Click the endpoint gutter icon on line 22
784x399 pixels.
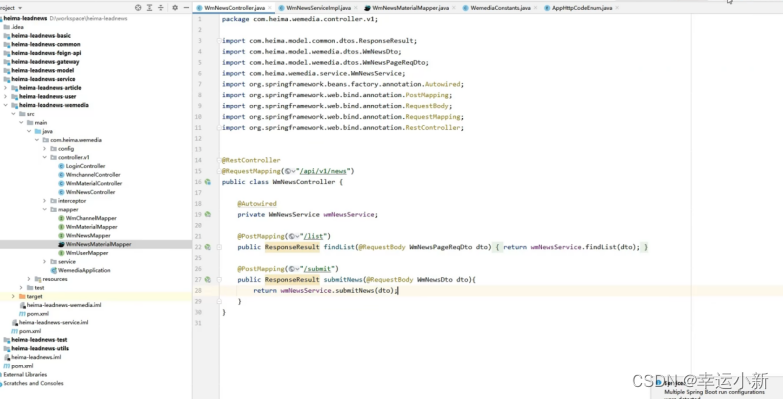pyautogui.click(x=208, y=247)
